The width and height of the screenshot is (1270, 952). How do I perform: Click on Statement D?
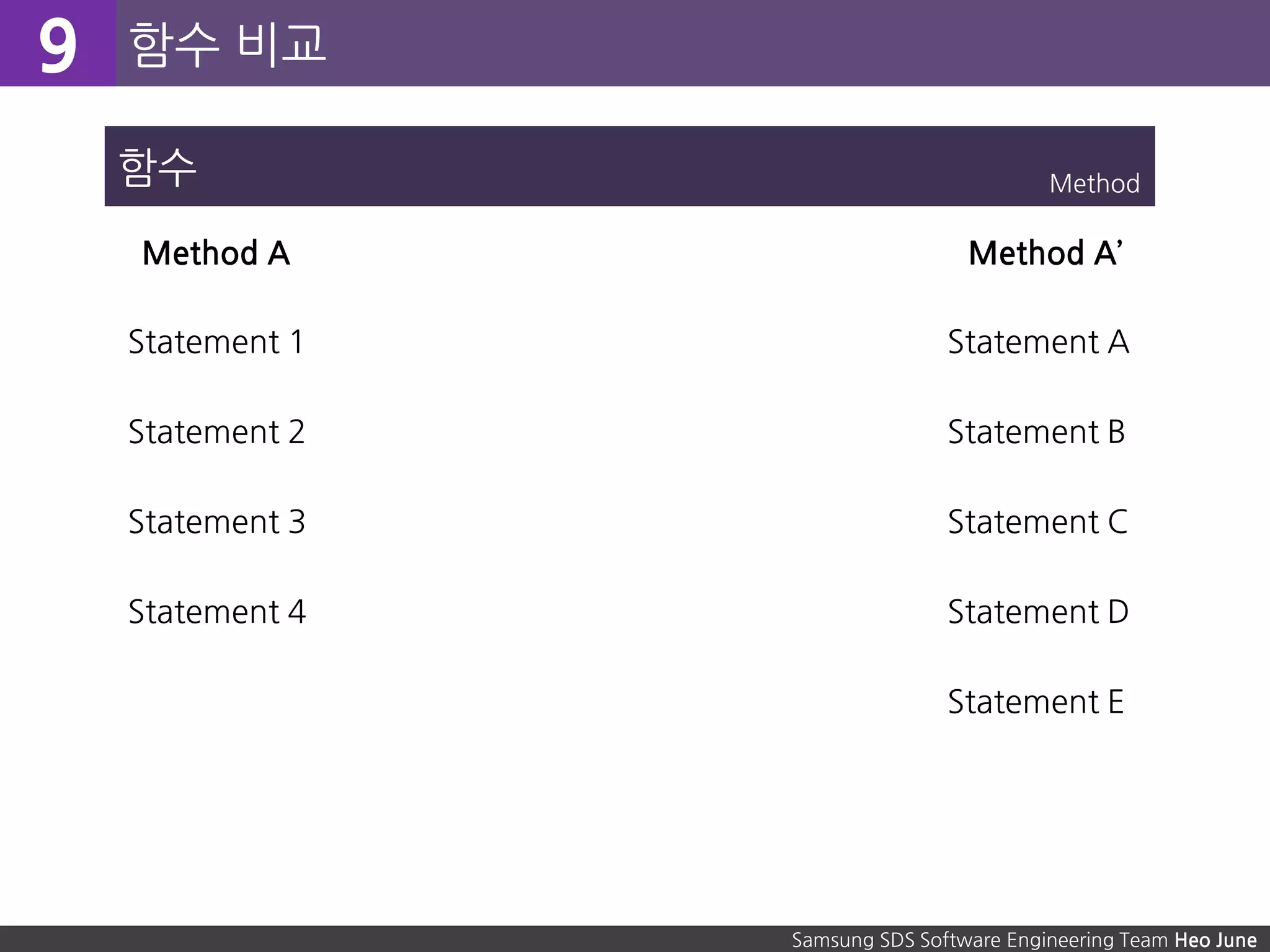[1038, 612]
